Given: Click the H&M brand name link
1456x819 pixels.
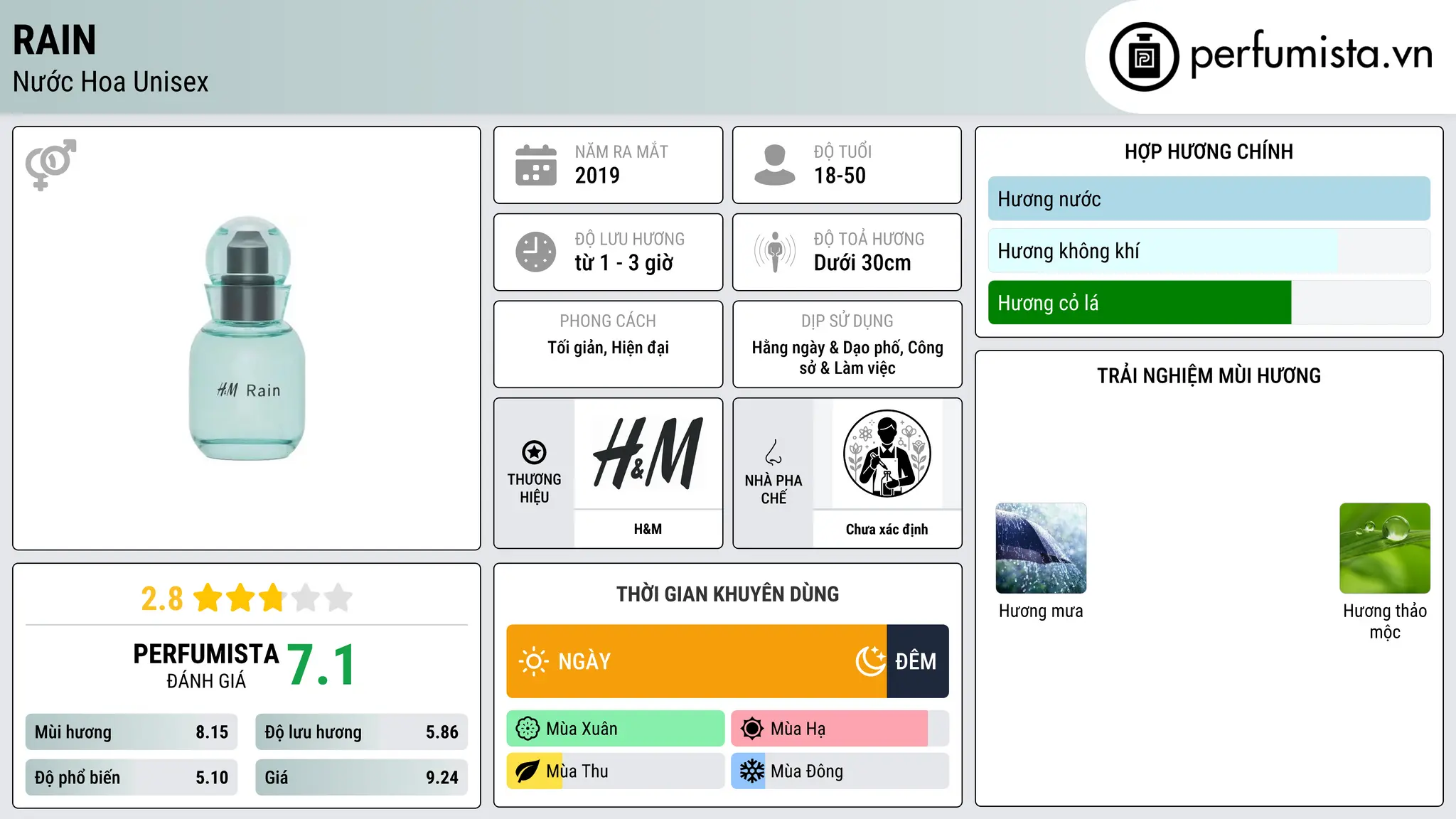Looking at the screenshot, I should coord(648,529).
